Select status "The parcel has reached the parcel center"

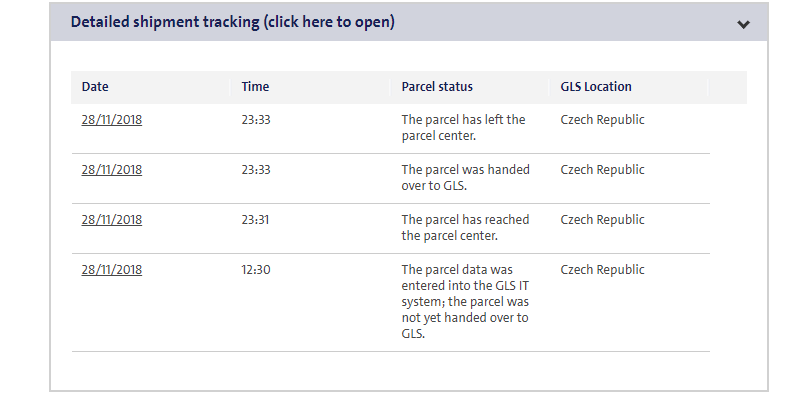pos(465,227)
